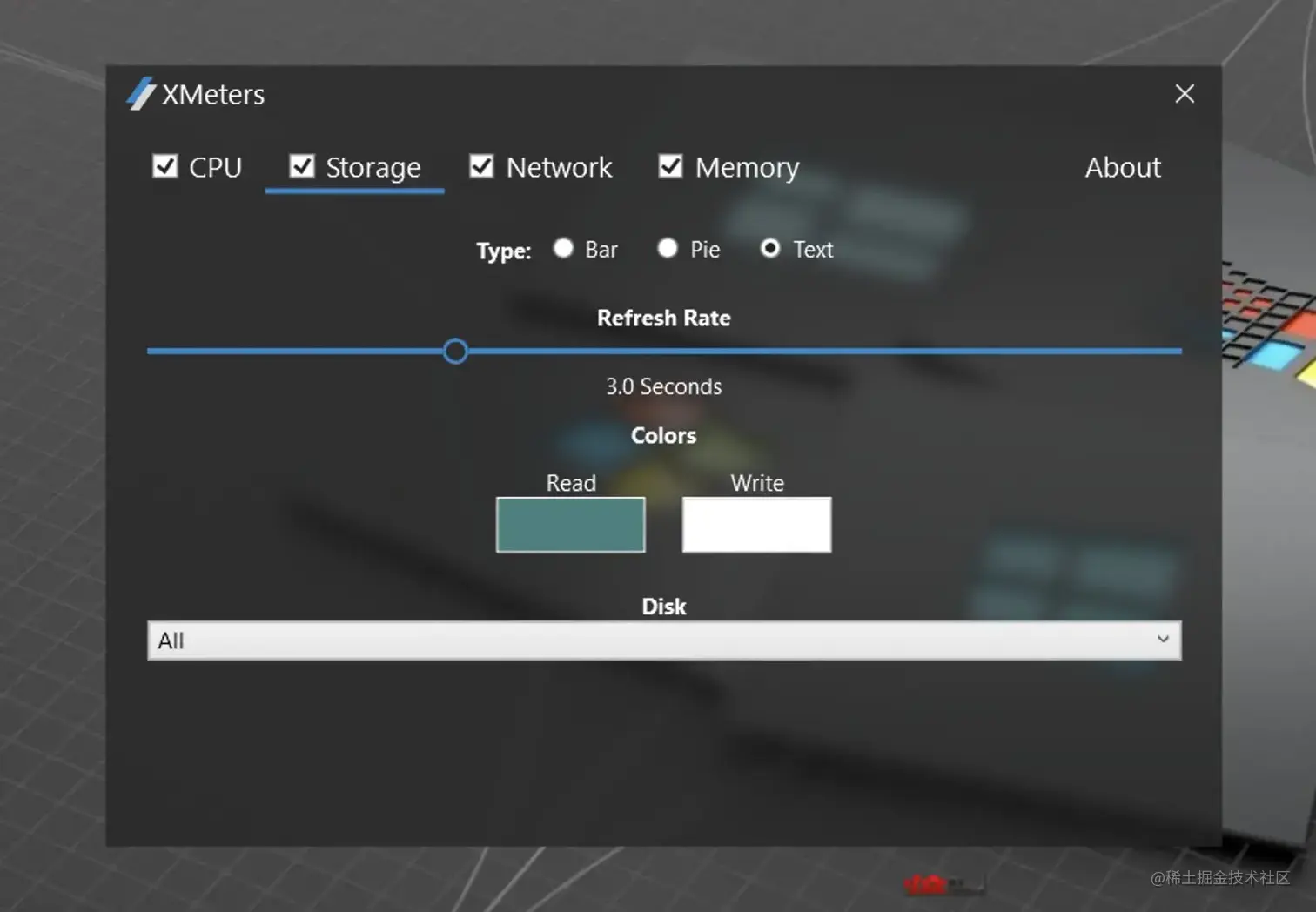Pick the Read color swatch
The image size is (1316, 912).
[571, 525]
